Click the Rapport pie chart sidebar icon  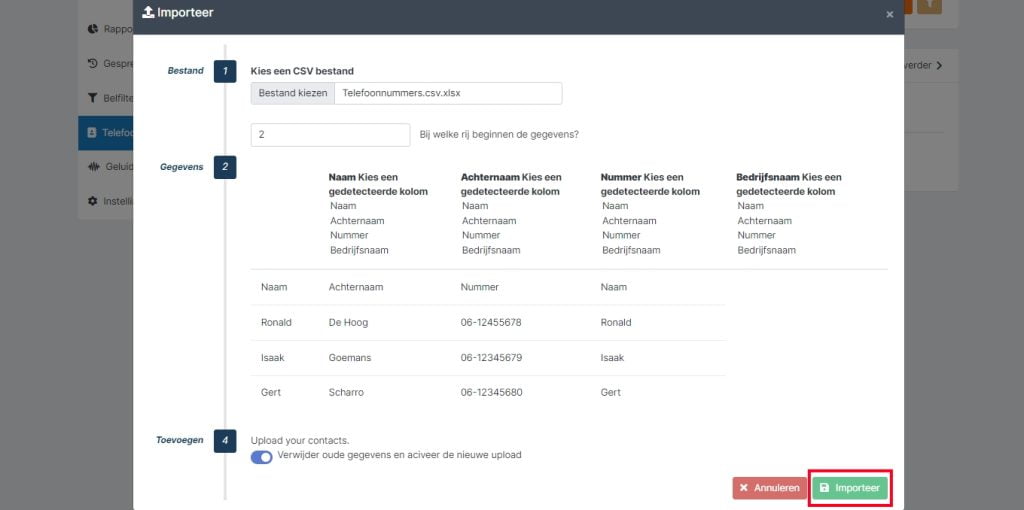coord(93,29)
